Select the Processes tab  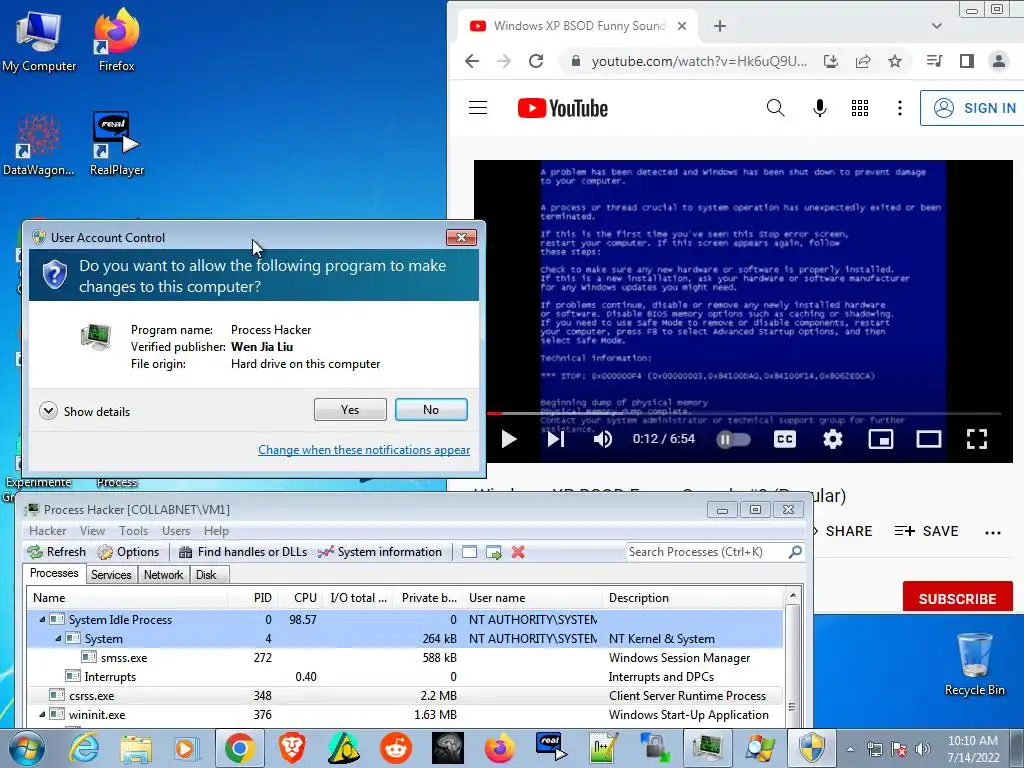[54, 573]
